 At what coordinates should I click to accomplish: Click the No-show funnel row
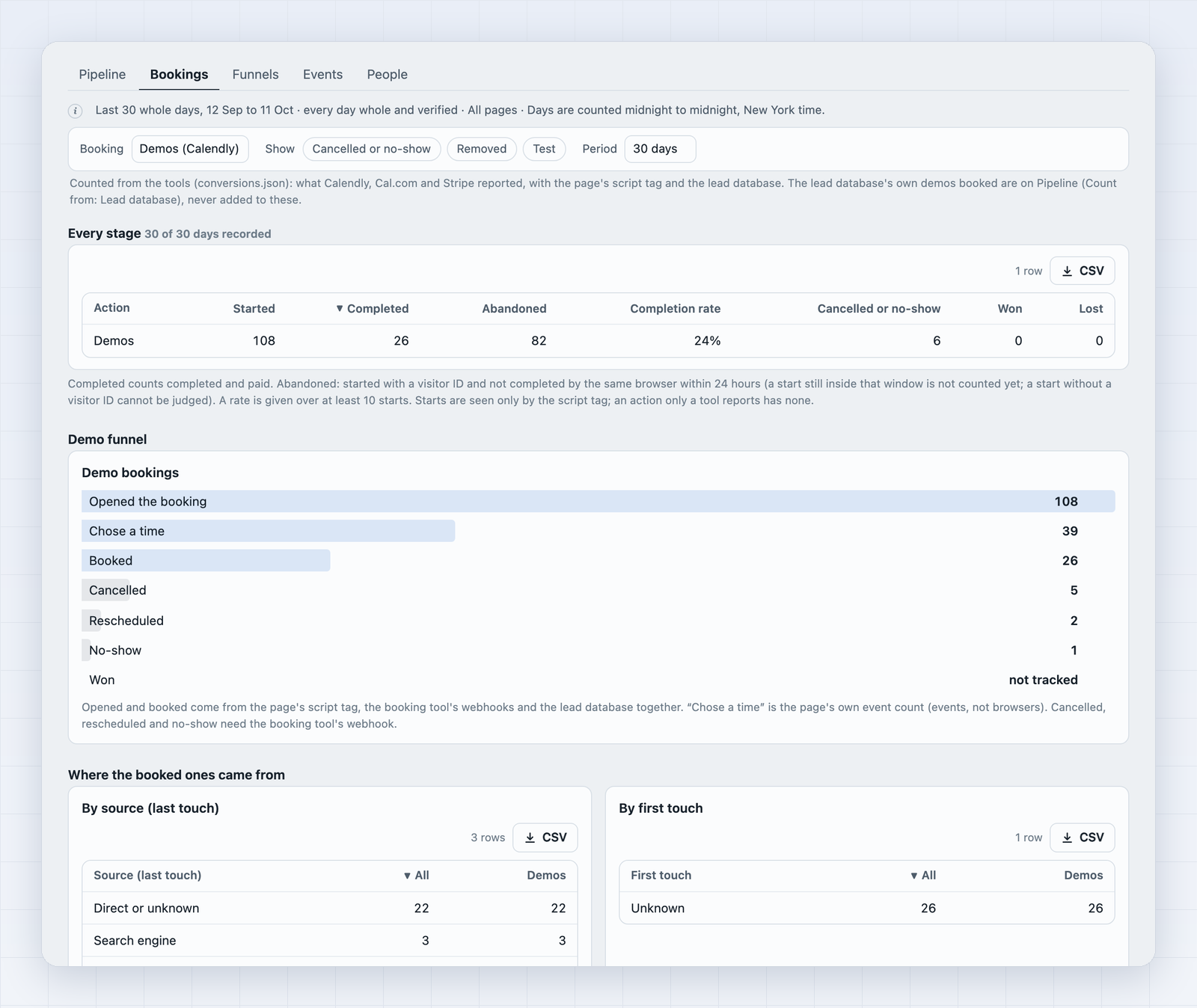[x=598, y=651]
